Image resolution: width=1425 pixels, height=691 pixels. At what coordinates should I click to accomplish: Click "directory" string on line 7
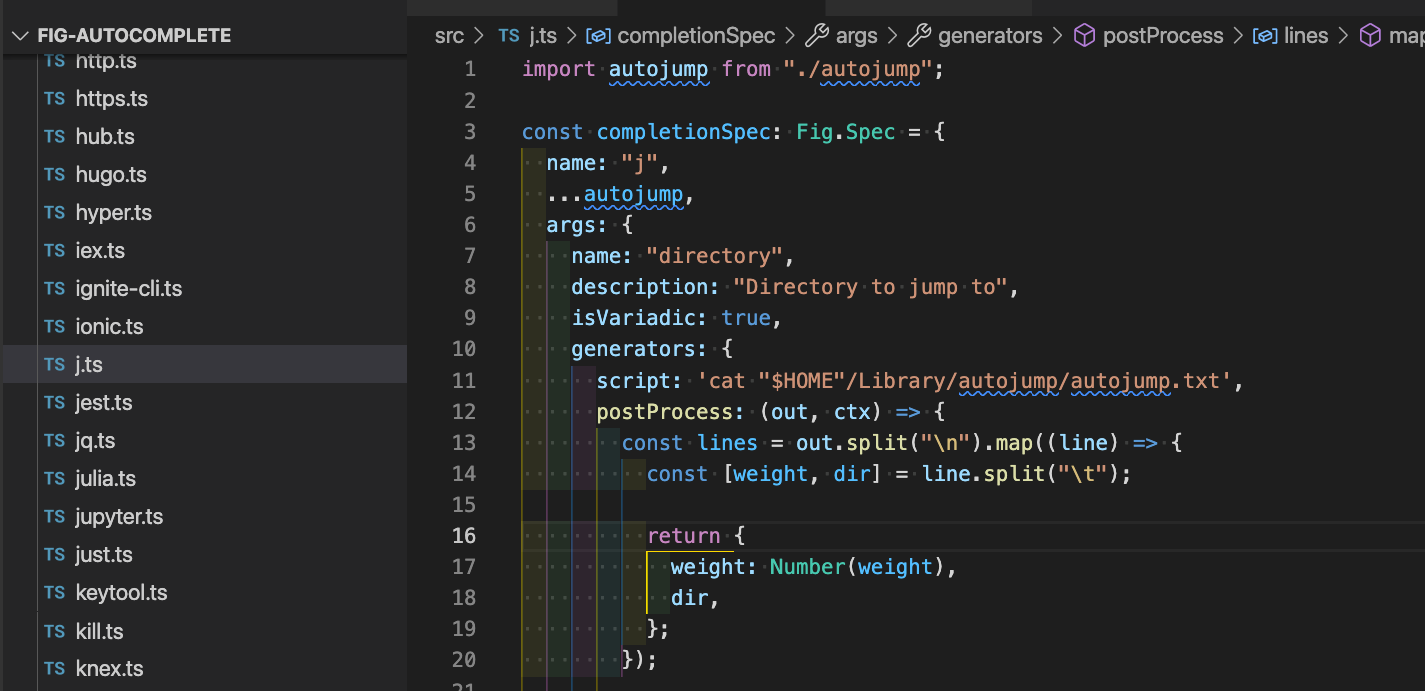(715, 256)
